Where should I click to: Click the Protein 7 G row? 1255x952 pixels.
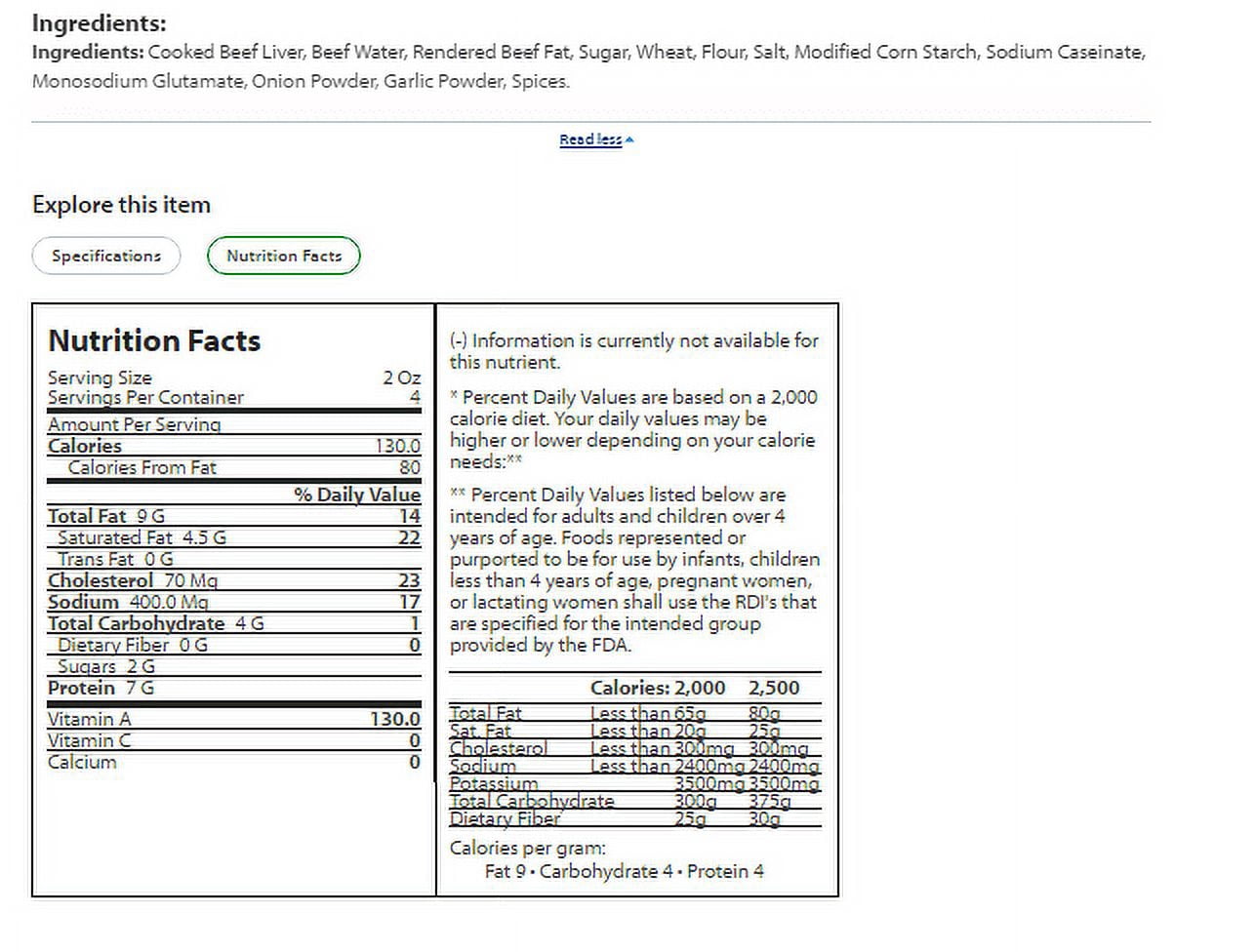click(x=234, y=688)
